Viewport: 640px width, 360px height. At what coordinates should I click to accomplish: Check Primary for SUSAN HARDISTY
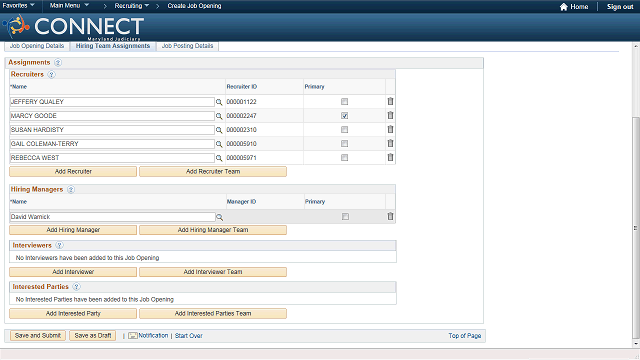click(x=344, y=130)
